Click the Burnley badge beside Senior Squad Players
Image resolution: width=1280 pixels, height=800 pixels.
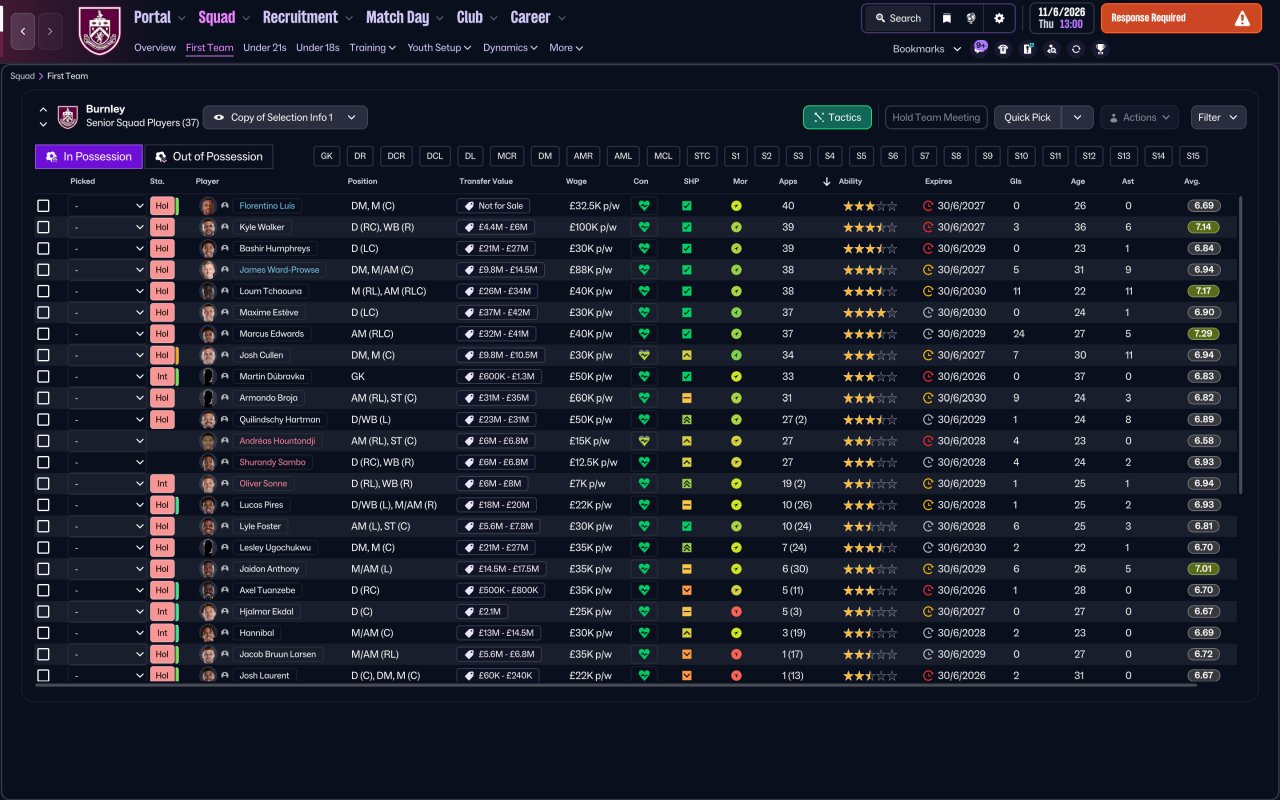click(68, 117)
